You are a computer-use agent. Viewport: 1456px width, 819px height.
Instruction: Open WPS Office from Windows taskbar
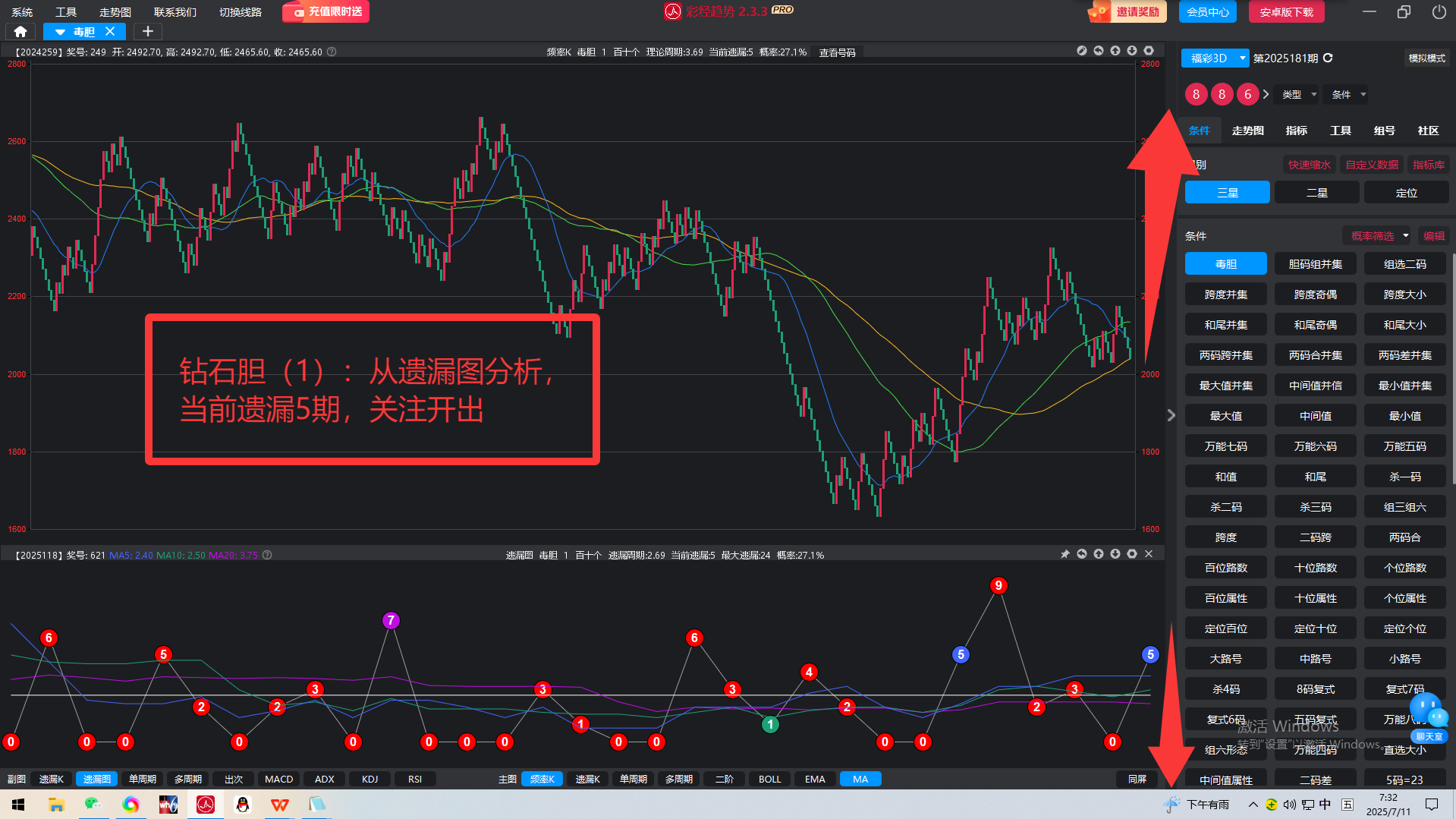(280, 805)
